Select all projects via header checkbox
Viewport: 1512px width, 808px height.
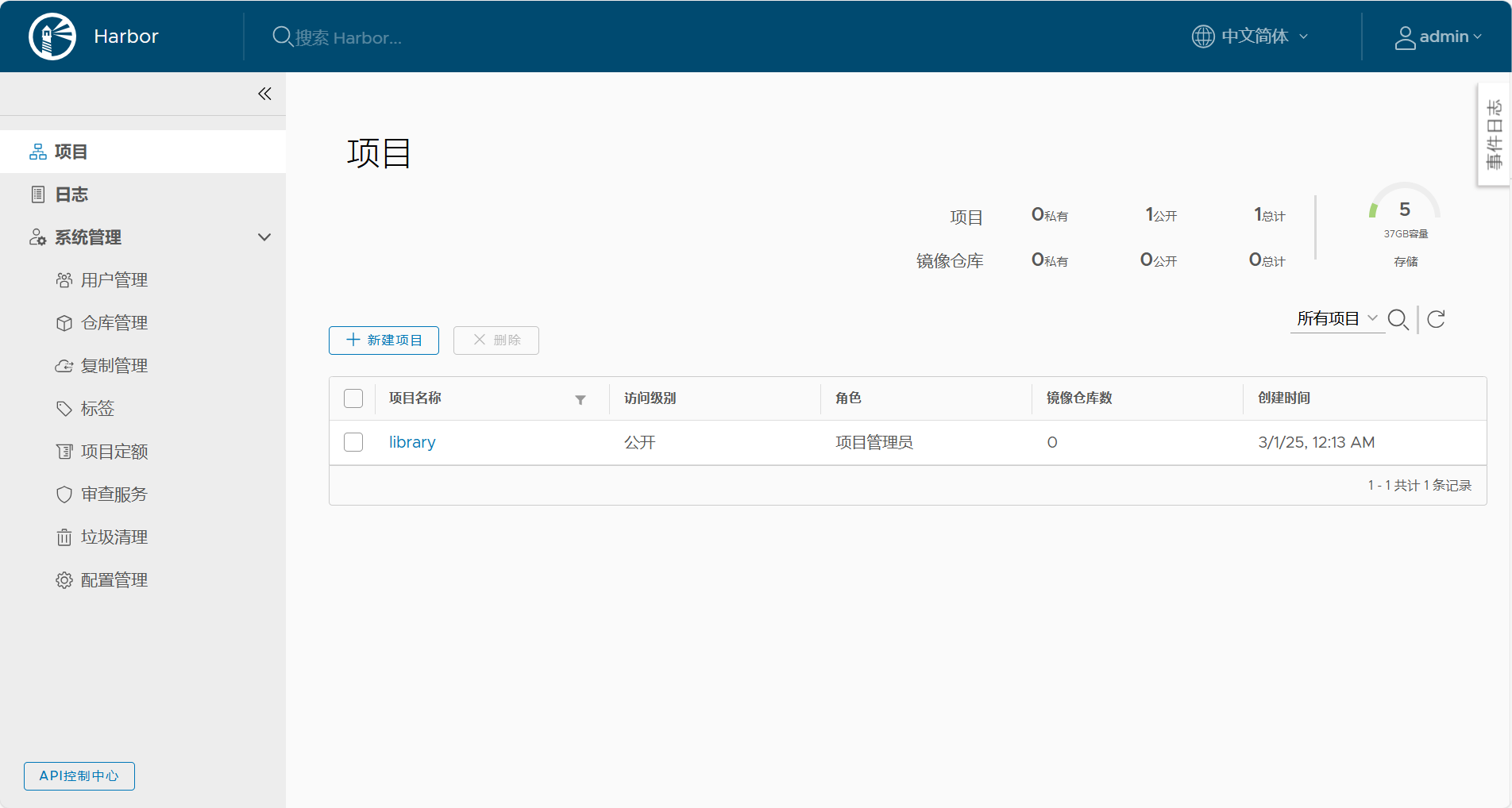point(353,398)
